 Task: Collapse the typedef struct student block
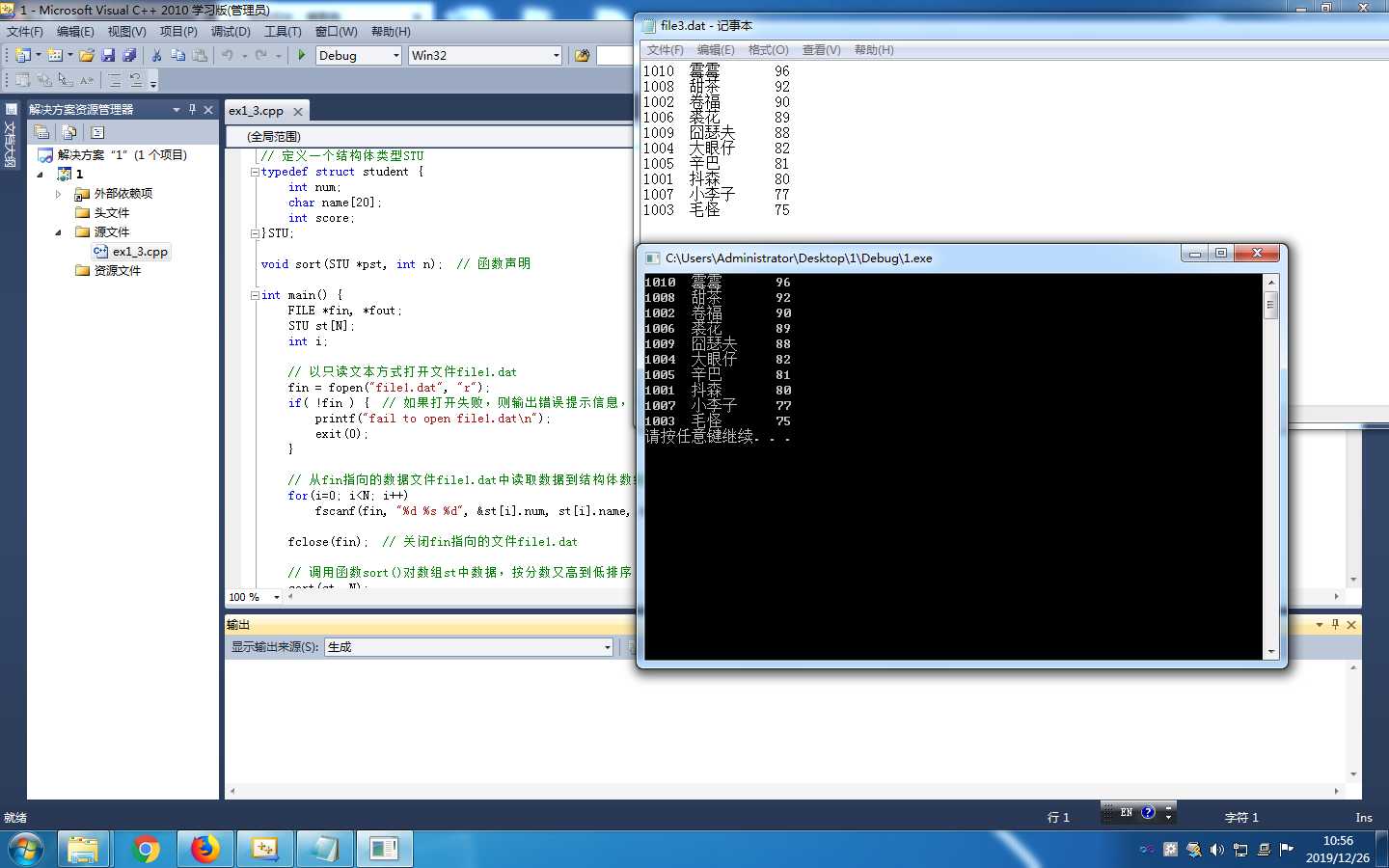pos(255,172)
